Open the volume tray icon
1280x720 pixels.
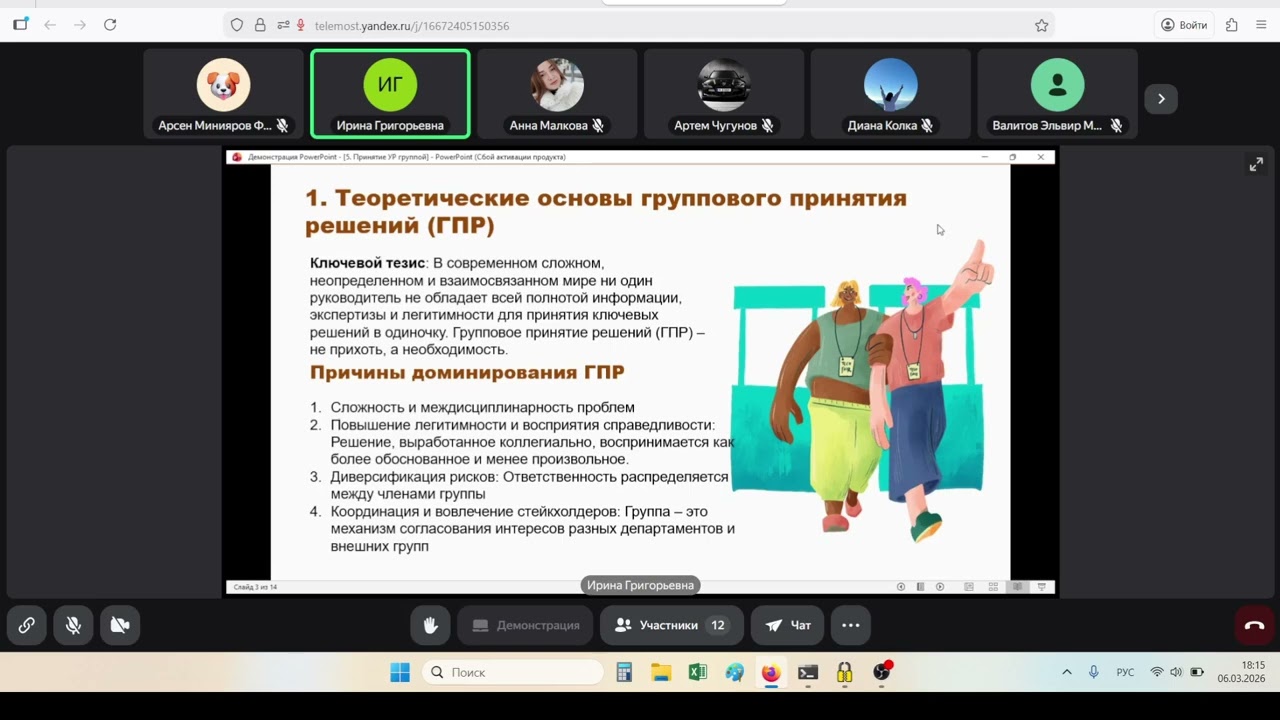1176,672
